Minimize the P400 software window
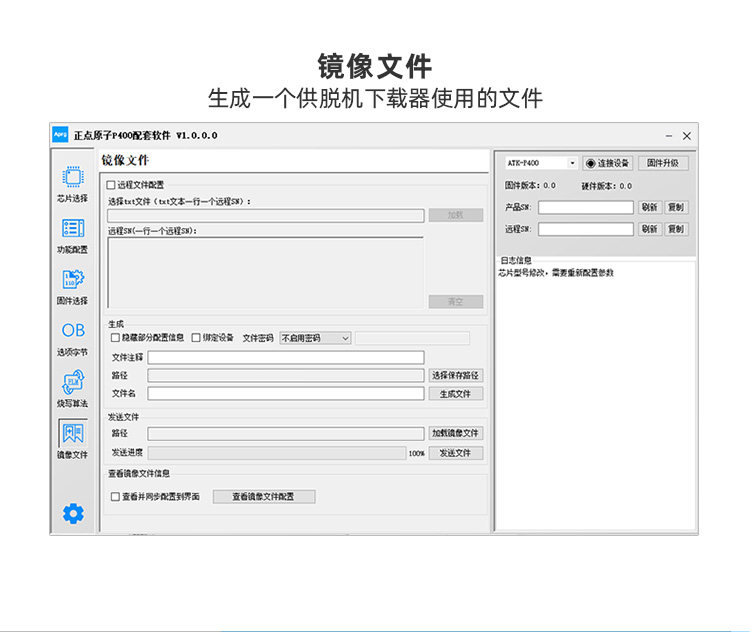 coord(669,136)
